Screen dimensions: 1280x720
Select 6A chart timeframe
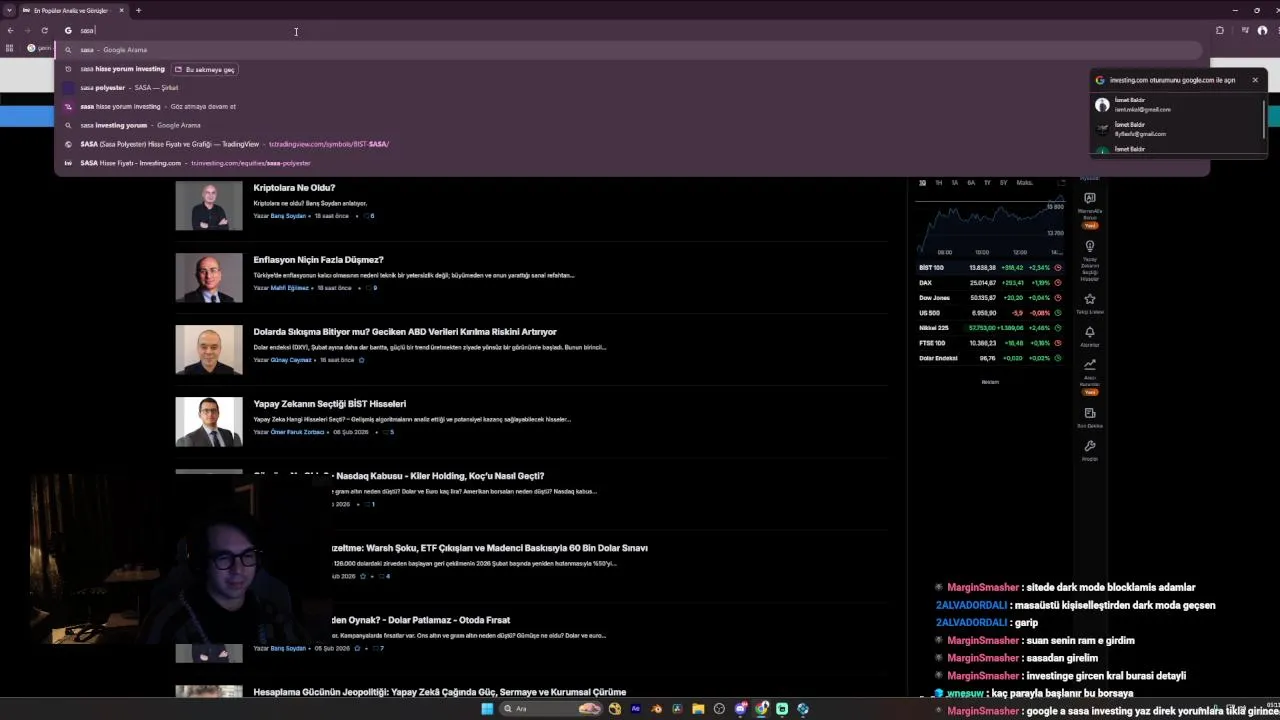[x=971, y=183]
